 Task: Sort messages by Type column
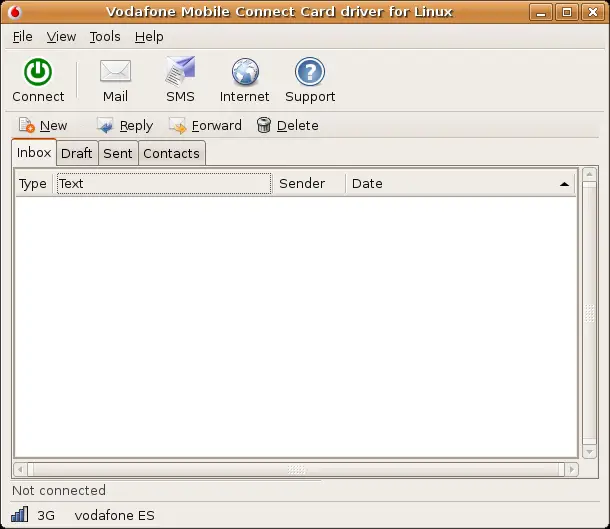coord(33,184)
